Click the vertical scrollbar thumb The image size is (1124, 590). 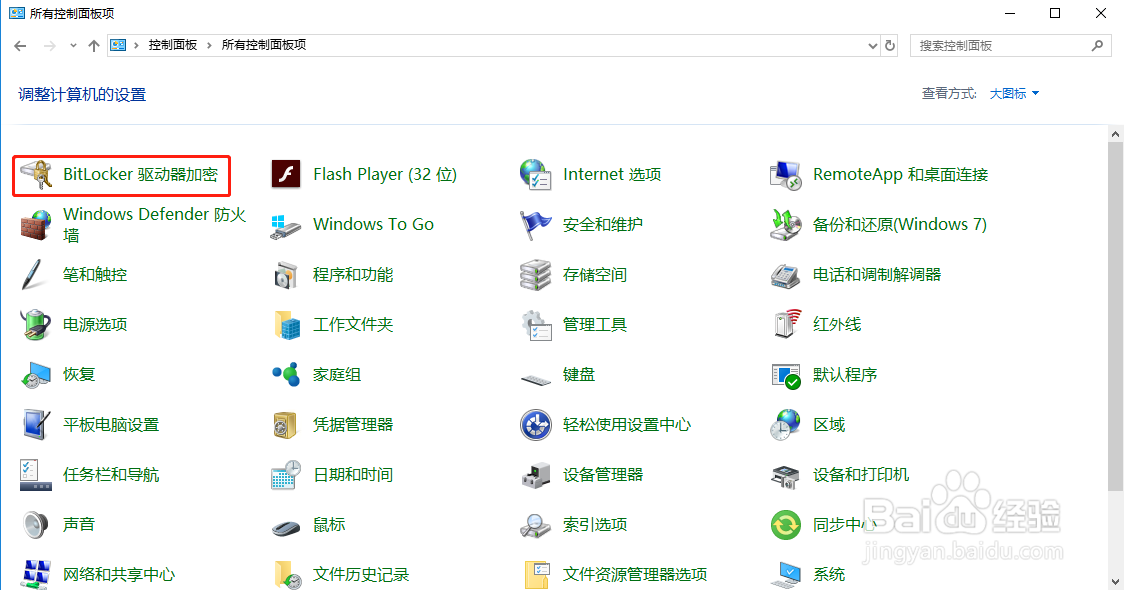(1115, 316)
